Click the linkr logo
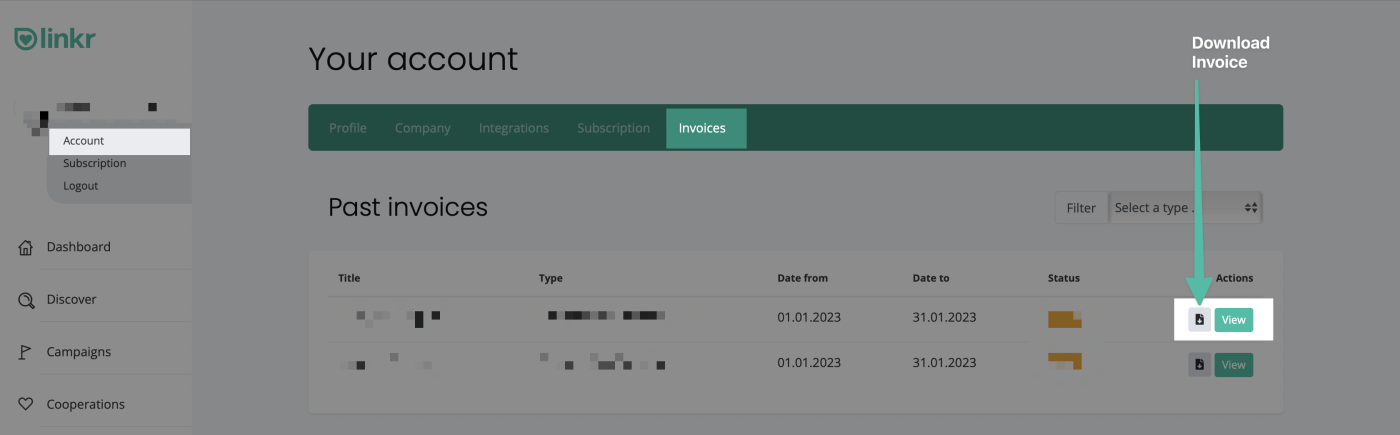 pyautogui.click(x=55, y=39)
